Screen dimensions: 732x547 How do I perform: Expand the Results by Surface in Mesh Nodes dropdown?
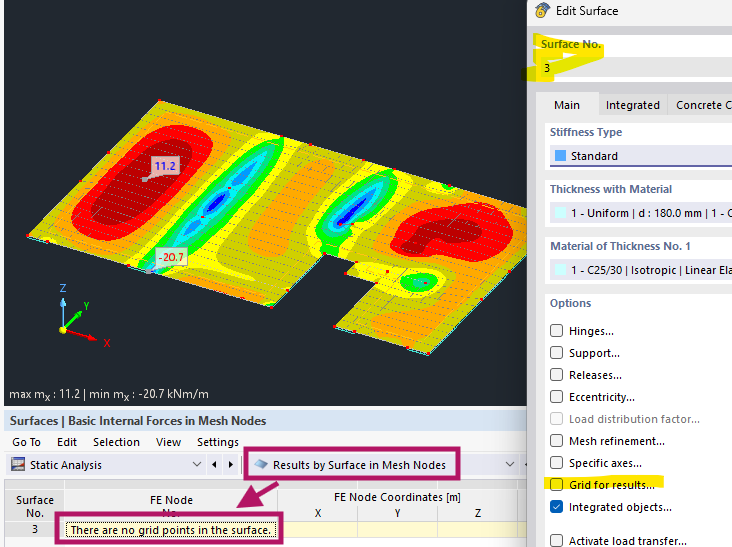click(x=510, y=465)
